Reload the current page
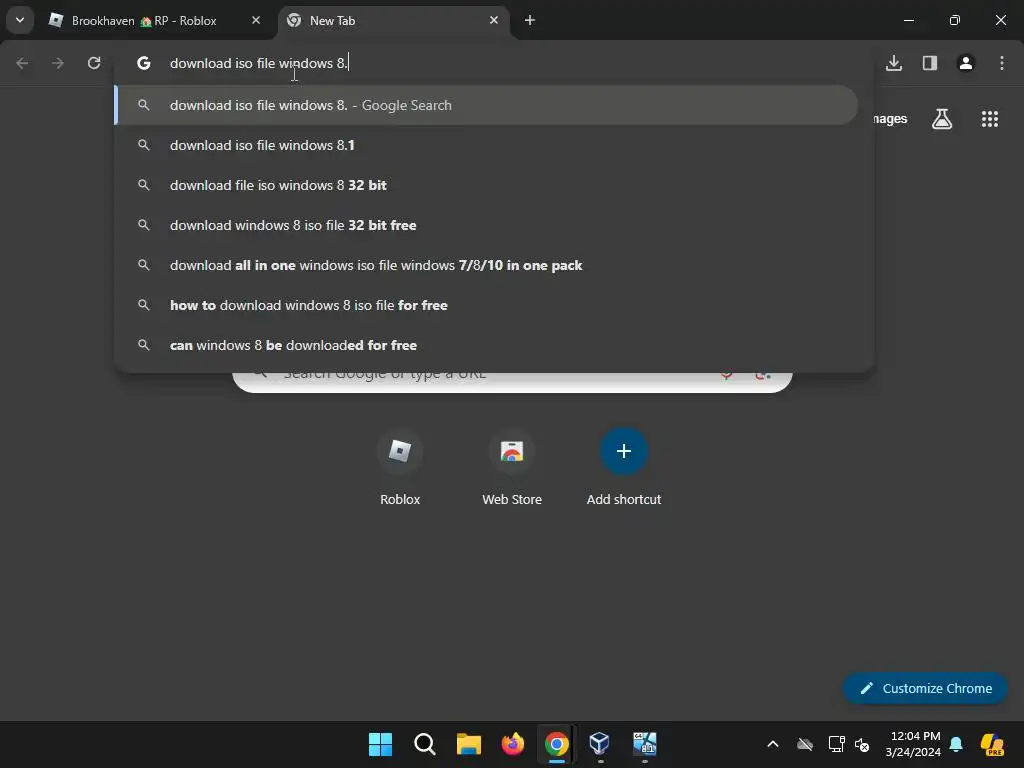 pyautogui.click(x=94, y=63)
